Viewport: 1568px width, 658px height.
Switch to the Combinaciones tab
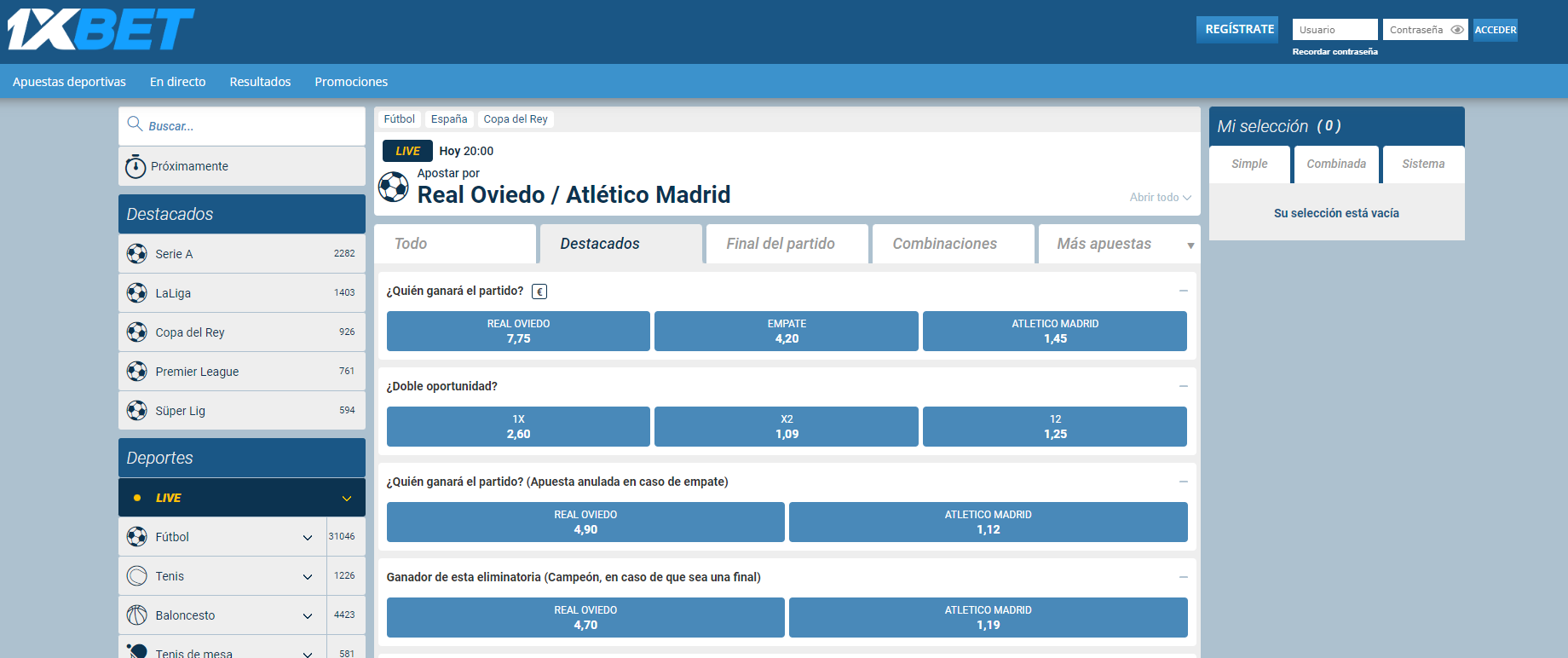tap(954, 244)
